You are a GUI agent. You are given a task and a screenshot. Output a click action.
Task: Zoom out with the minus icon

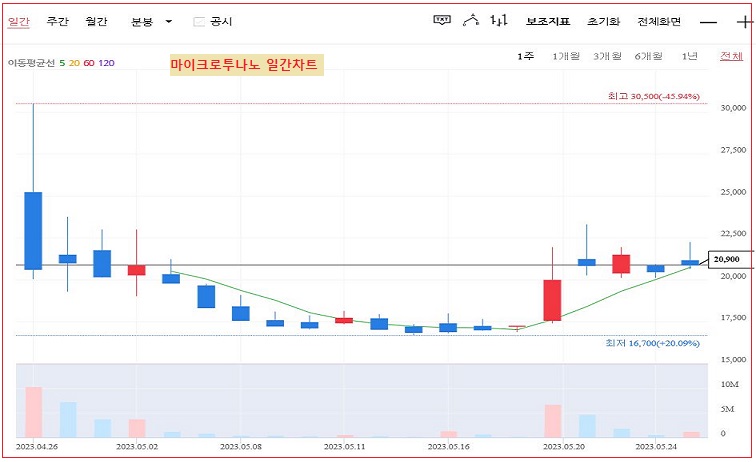(708, 22)
